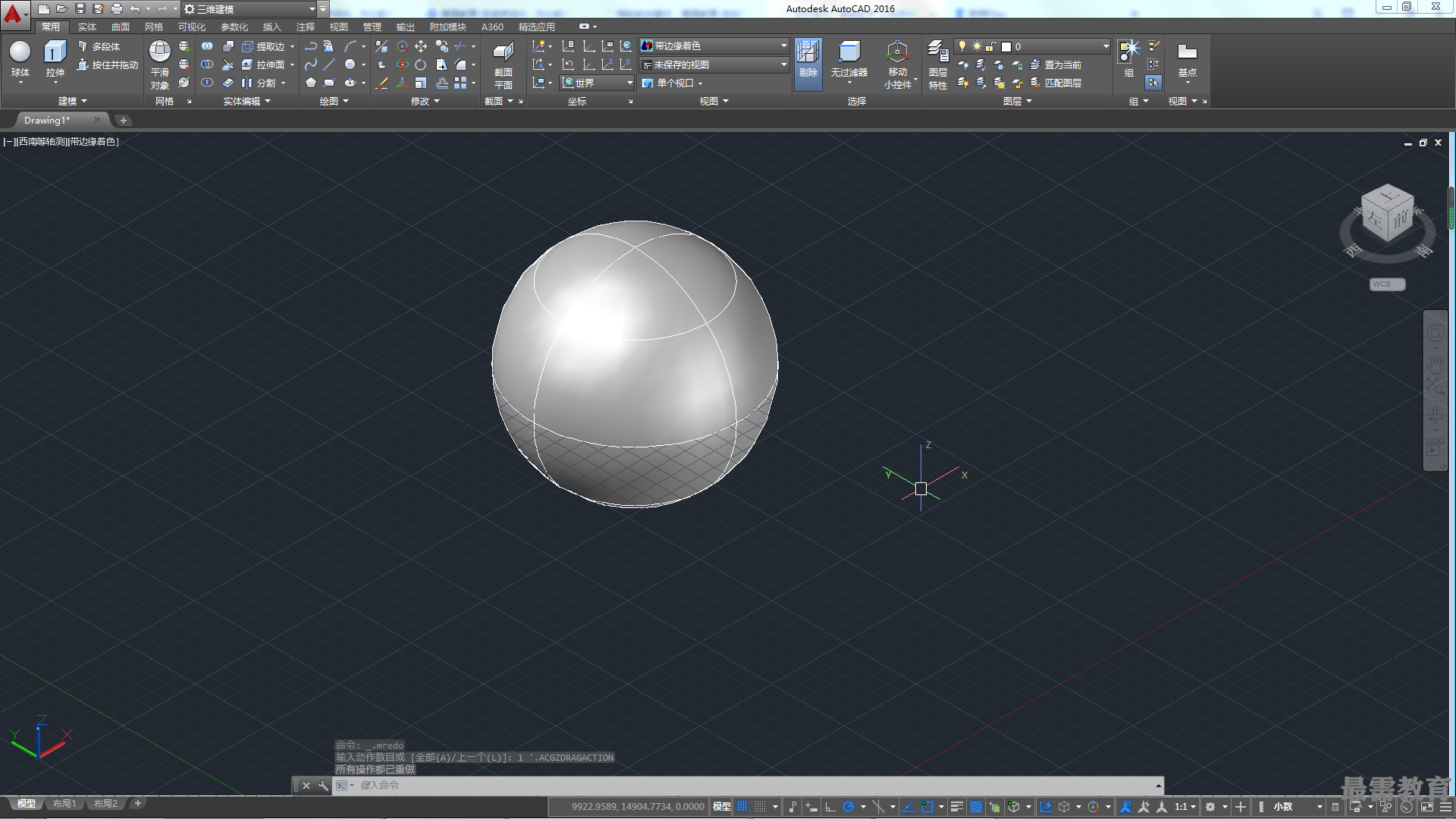Open the UCS World (世界) dropdown

coord(598,83)
